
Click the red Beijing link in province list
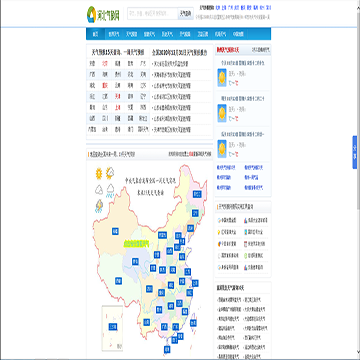click(105, 63)
